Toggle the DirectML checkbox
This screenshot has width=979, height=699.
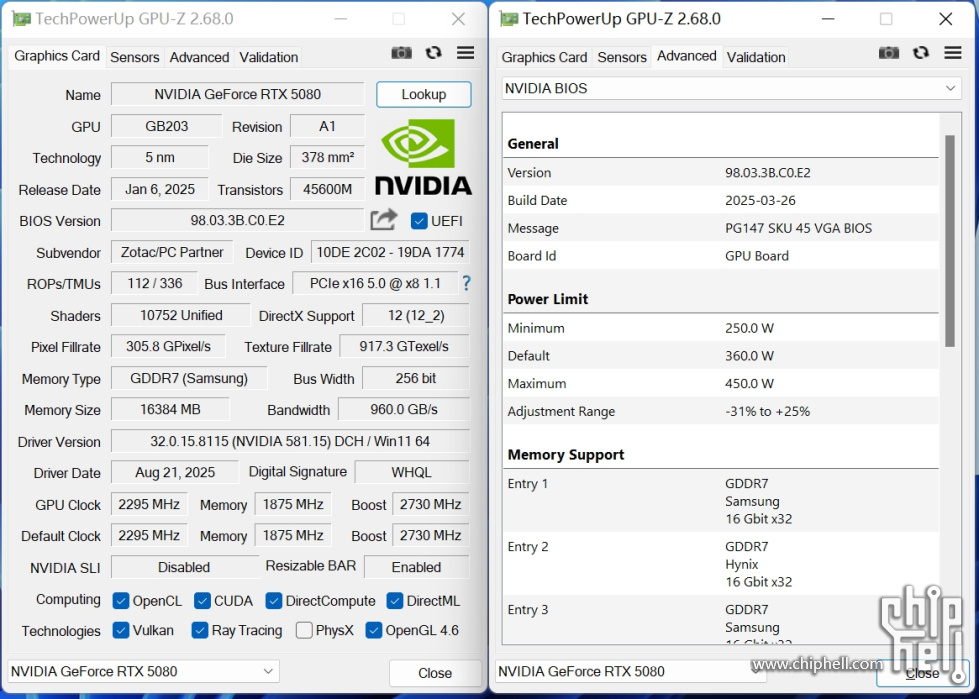[x=395, y=600]
